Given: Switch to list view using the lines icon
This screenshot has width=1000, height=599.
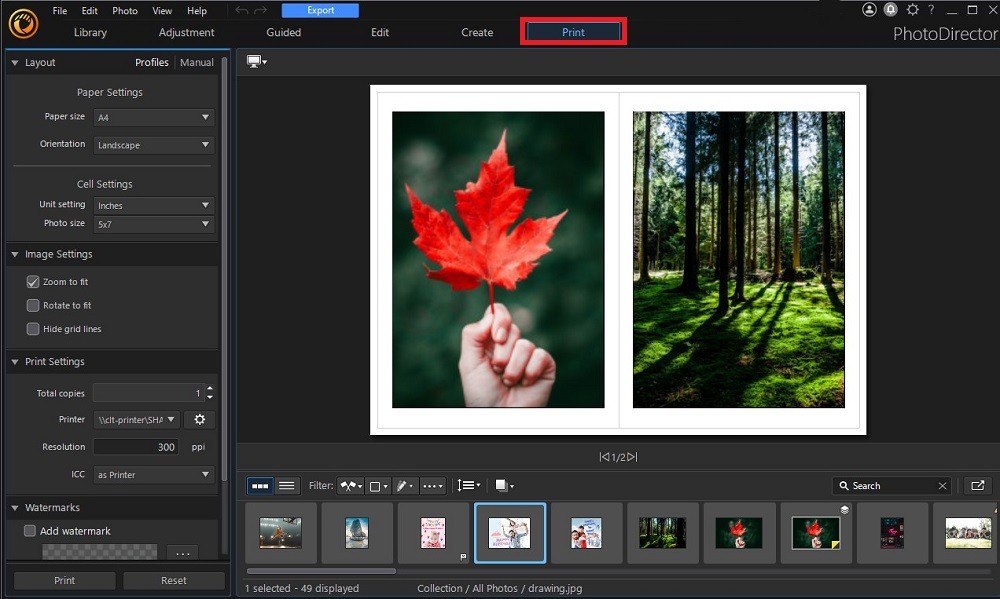Looking at the screenshot, I should tap(287, 485).
